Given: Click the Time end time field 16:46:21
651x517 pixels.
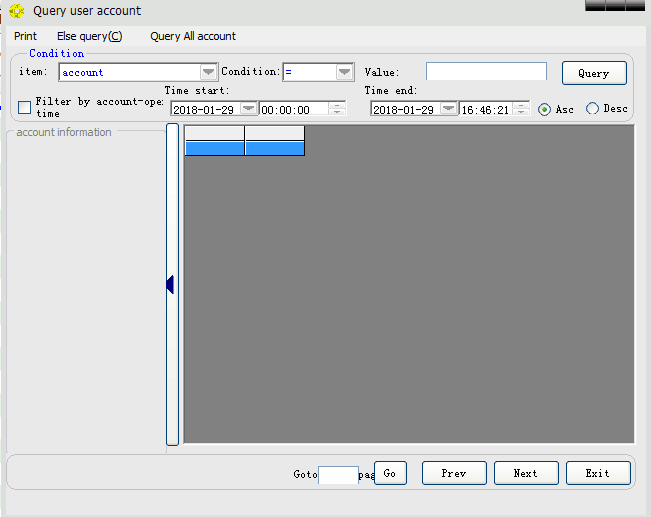Looking at the screenshot, I should (486, 109).
